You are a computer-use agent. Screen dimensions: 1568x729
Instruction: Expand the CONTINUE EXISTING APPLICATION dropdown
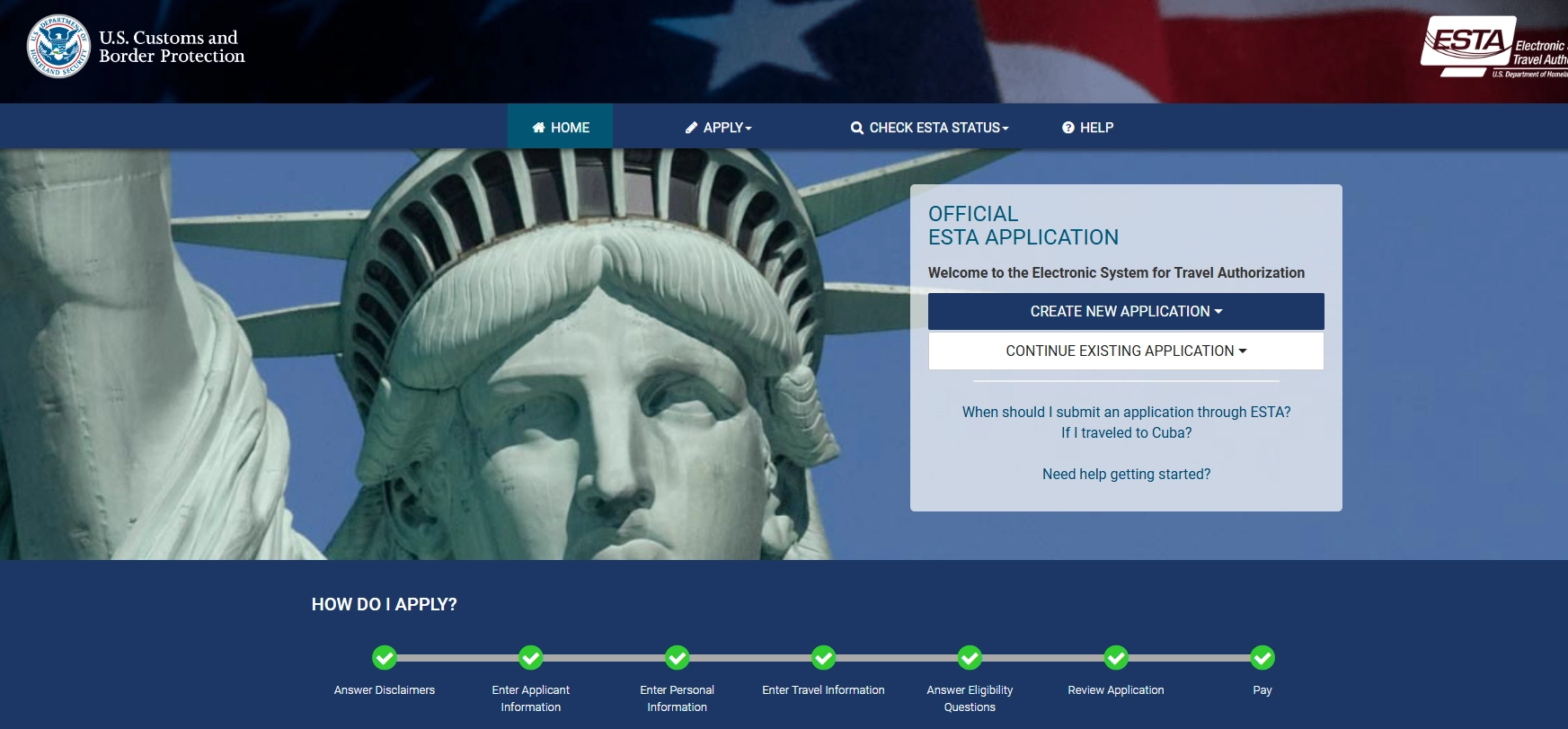click(1126, 351)
